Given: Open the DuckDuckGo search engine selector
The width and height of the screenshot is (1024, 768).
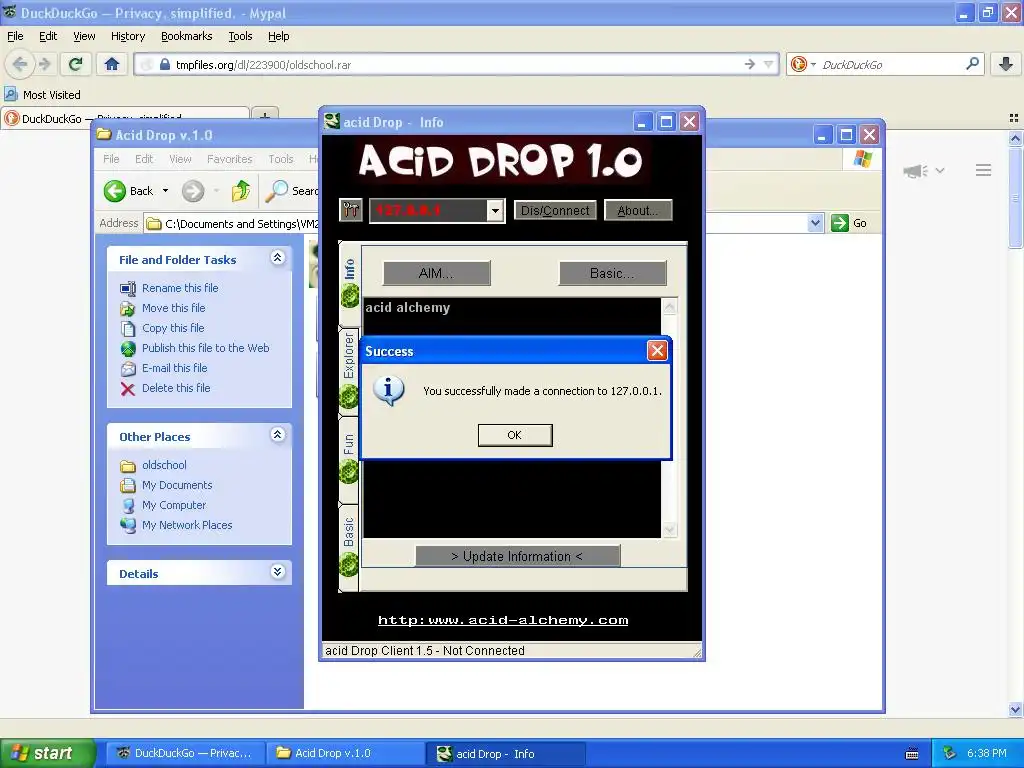Looking at the screenshot, I should point(803,64).
